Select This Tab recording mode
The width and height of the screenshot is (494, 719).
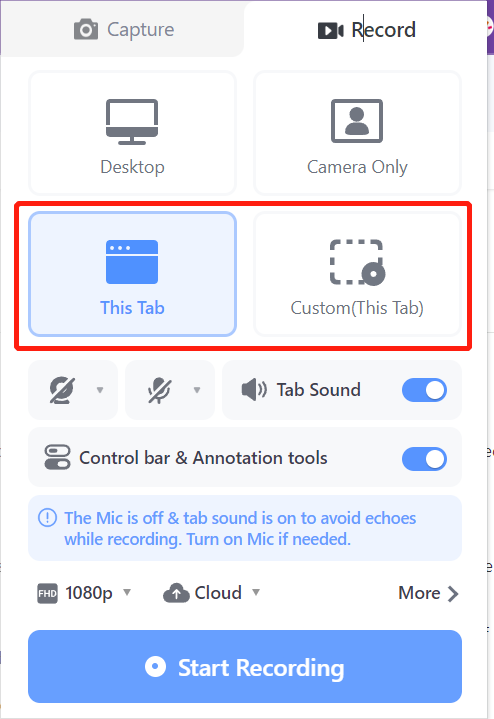coord(132,274)
